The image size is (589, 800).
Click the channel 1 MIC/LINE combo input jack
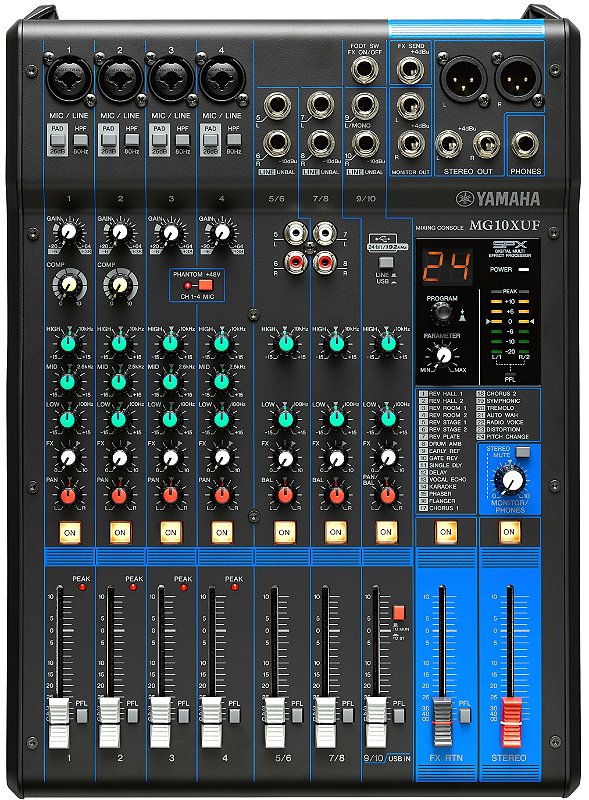tap(69, 78)
